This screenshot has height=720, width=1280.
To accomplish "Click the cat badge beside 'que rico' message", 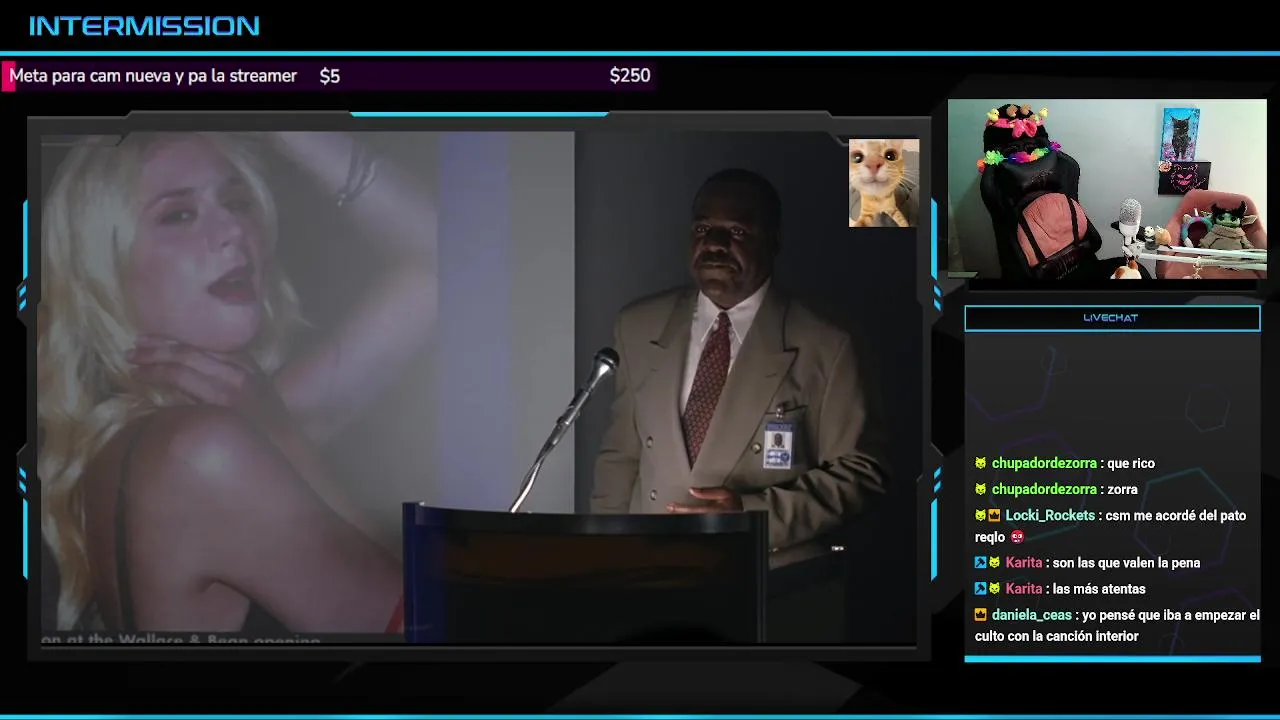I will 981,464.
